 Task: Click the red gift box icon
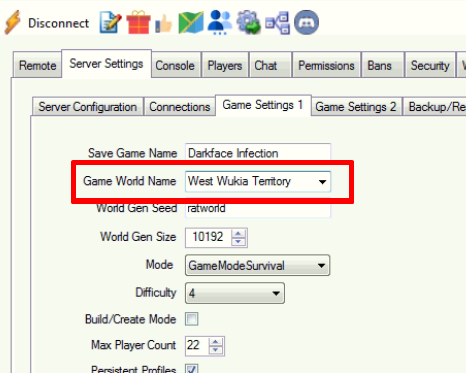point(138,23)
